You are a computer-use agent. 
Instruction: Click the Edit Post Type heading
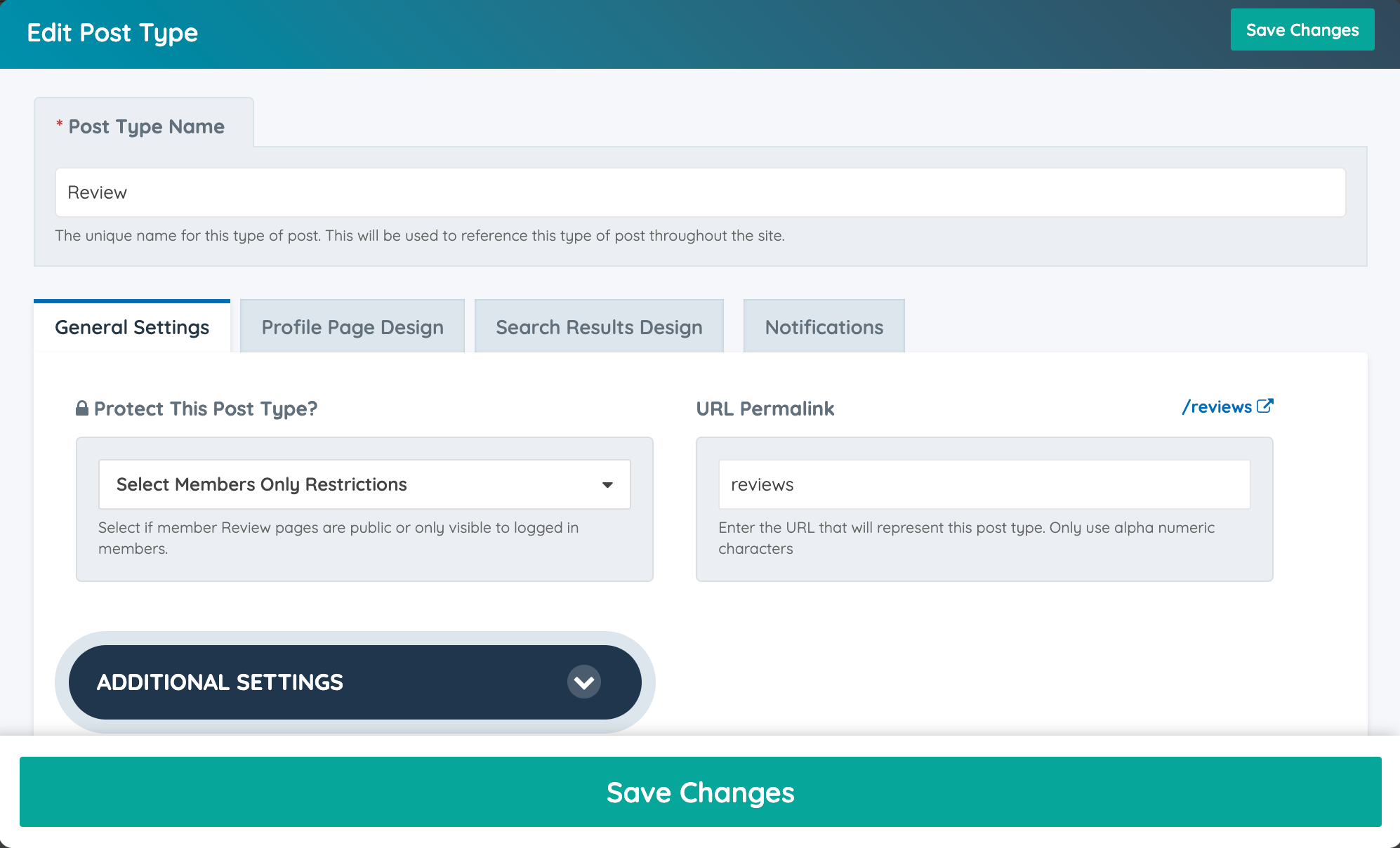coord(112,33)
